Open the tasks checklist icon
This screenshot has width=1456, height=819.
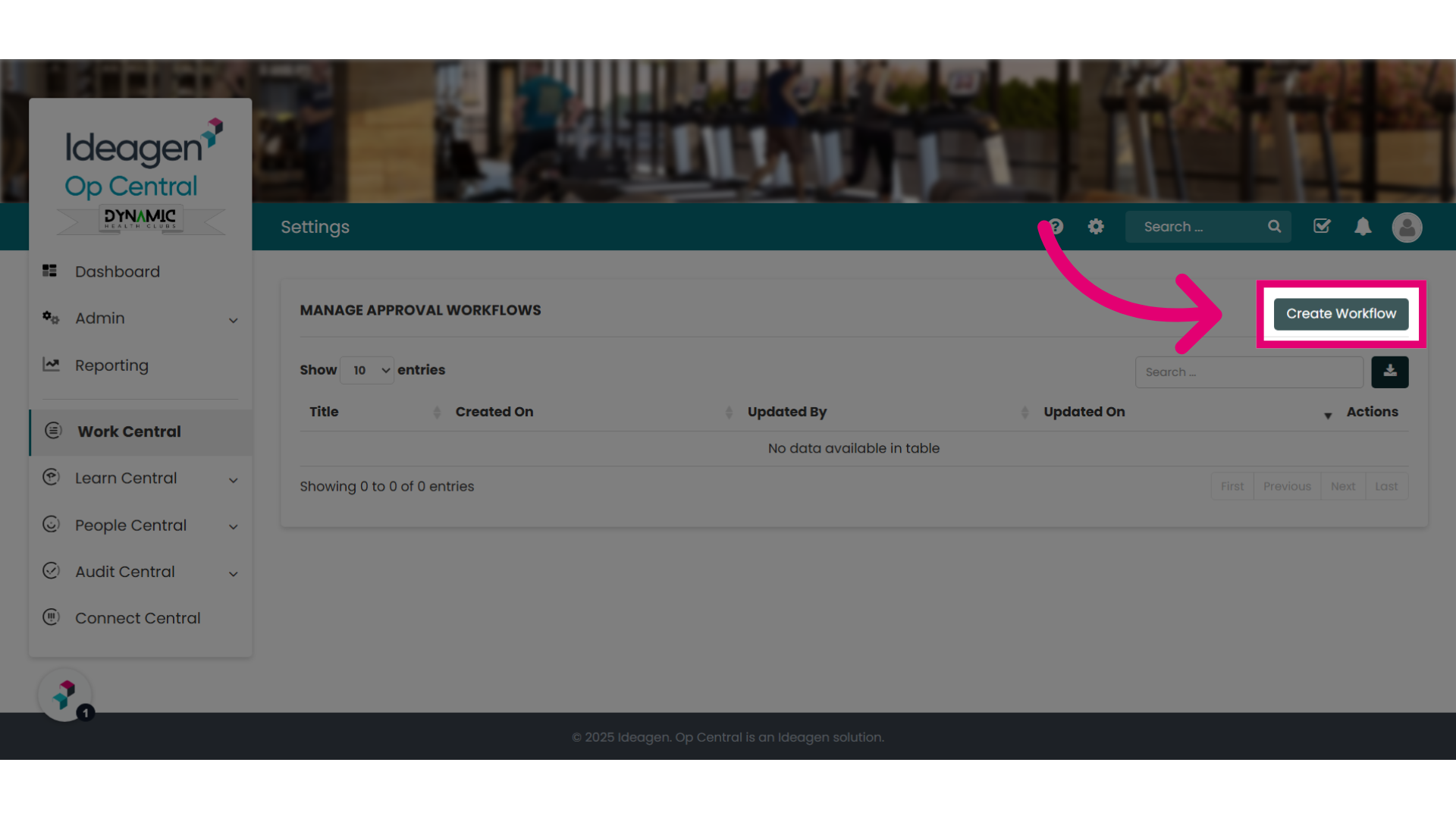(1322, 227)
